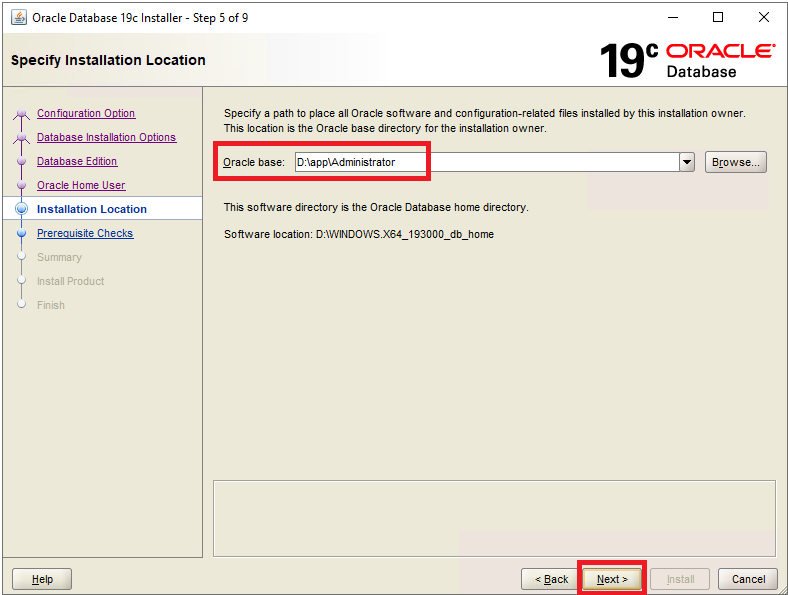The image size is (788, 595).
Task: Go to Database Installation Options step
Action: click(107, 137)
